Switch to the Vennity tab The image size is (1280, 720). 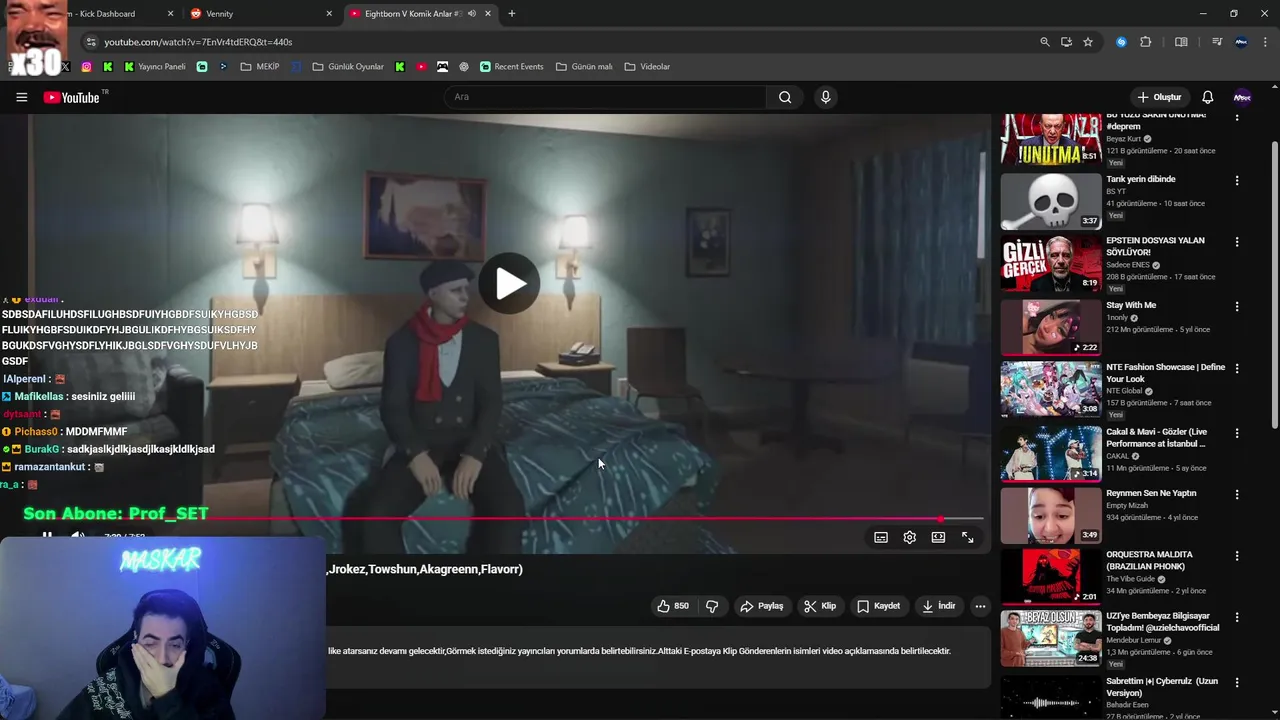(x=260, y=14)
